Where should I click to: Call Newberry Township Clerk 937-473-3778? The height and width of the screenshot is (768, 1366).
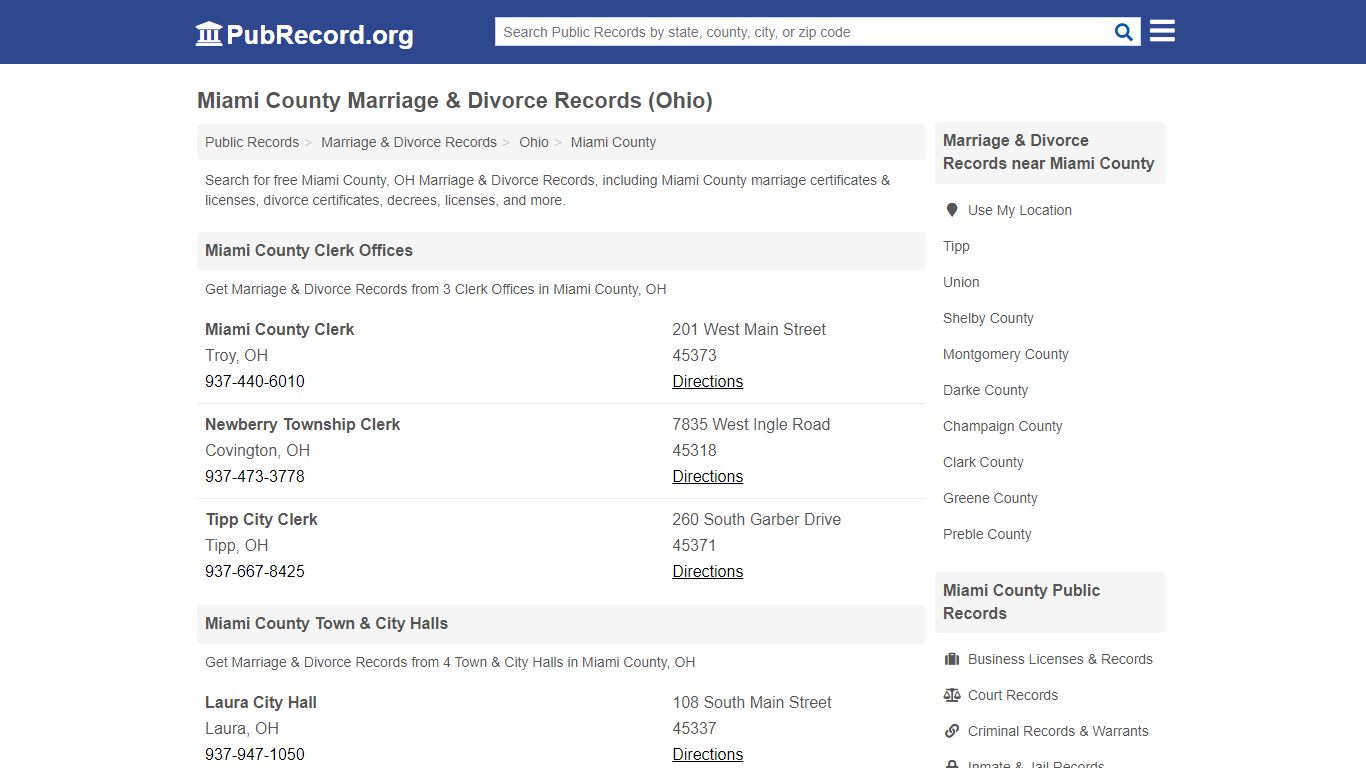click(x=255, y=476)
